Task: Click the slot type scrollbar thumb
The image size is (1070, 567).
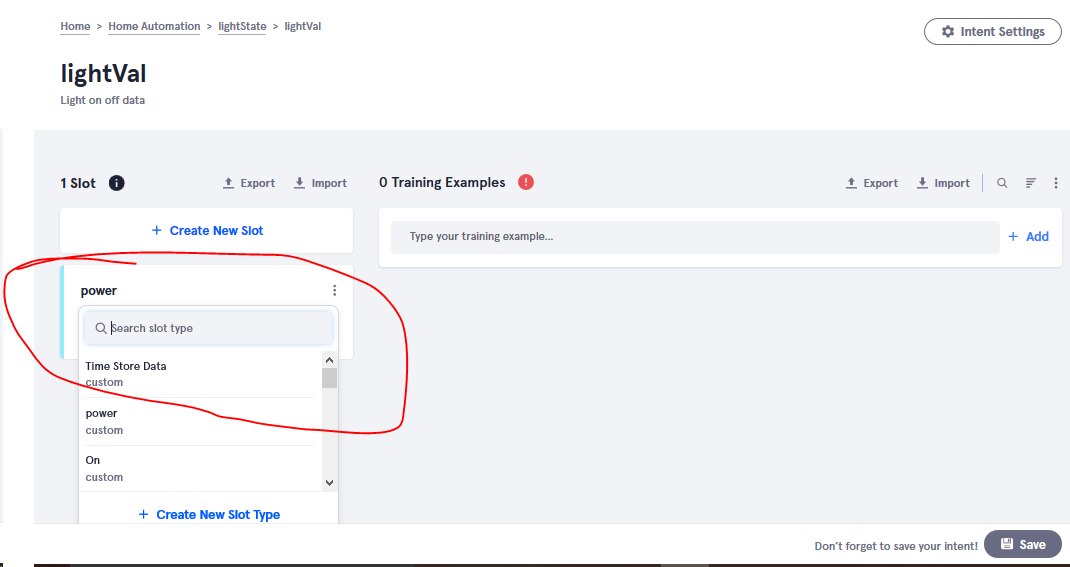Action: pos(329,378)
